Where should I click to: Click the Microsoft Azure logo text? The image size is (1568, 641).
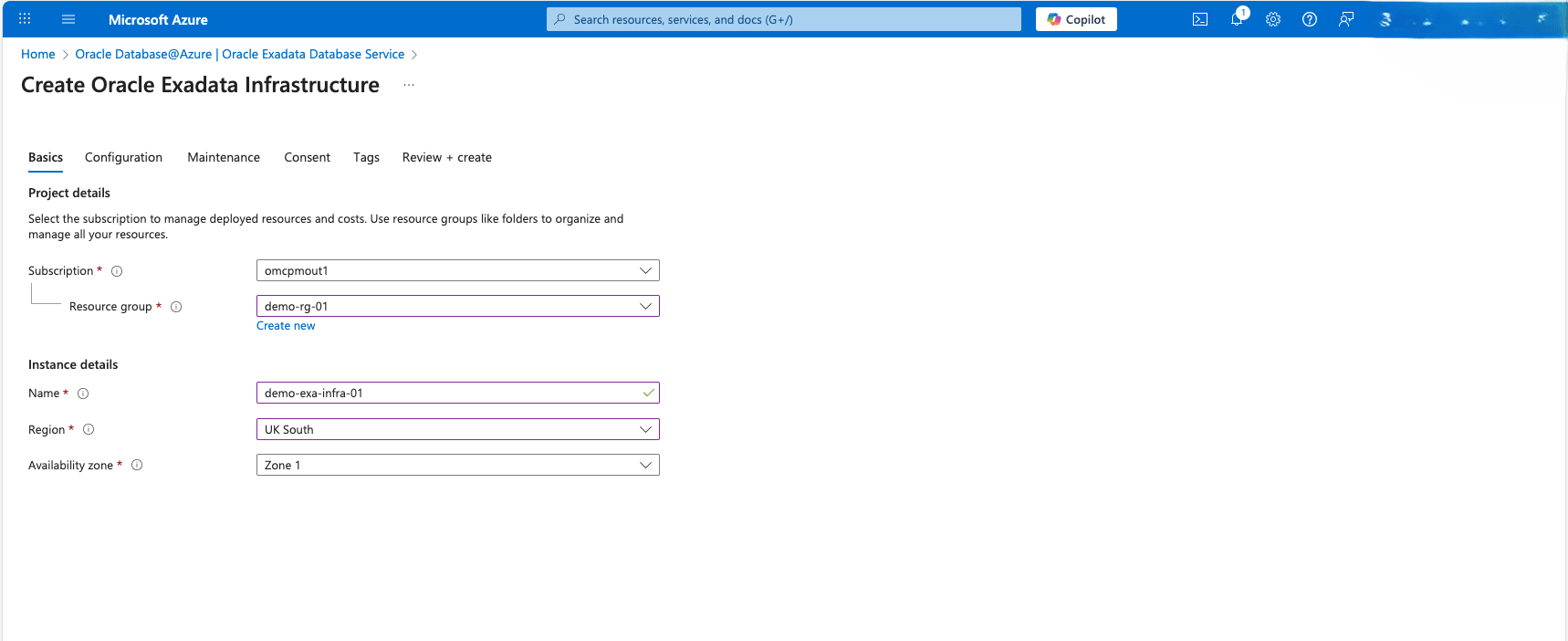[x=158, y=19]
